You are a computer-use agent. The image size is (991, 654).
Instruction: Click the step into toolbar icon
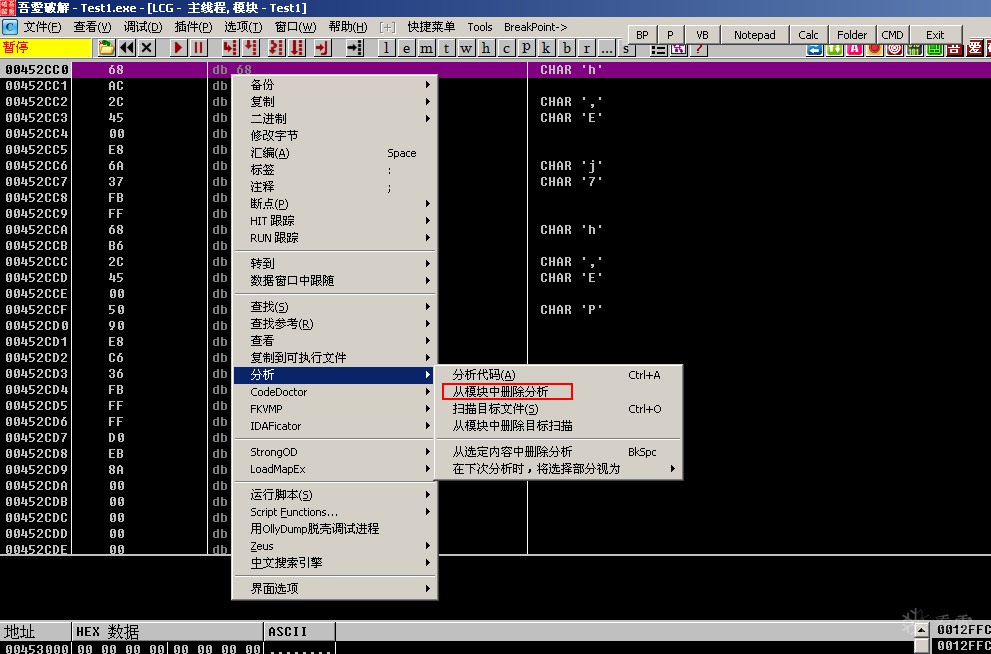click(x=231, y=47)
